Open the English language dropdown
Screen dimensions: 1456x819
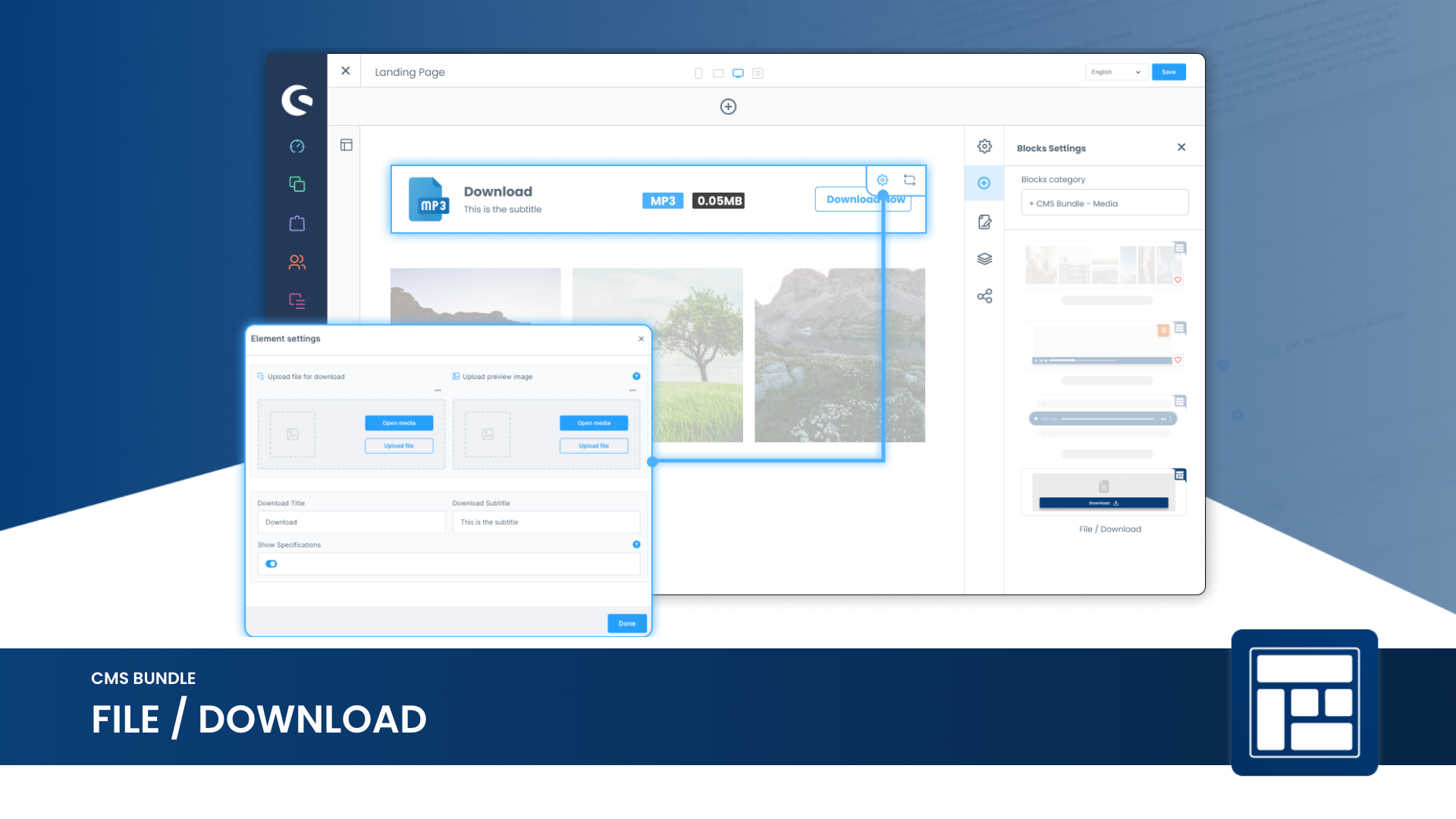[1115, 72]
